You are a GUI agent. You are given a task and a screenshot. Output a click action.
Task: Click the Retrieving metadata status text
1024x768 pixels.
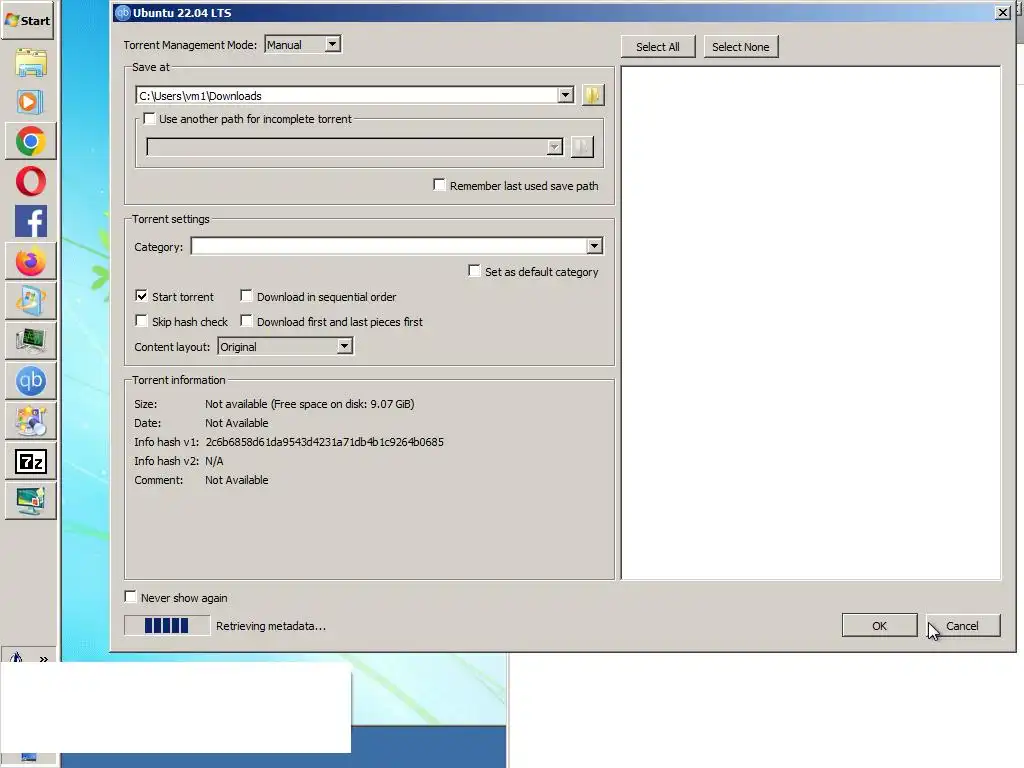pos(271,626)
